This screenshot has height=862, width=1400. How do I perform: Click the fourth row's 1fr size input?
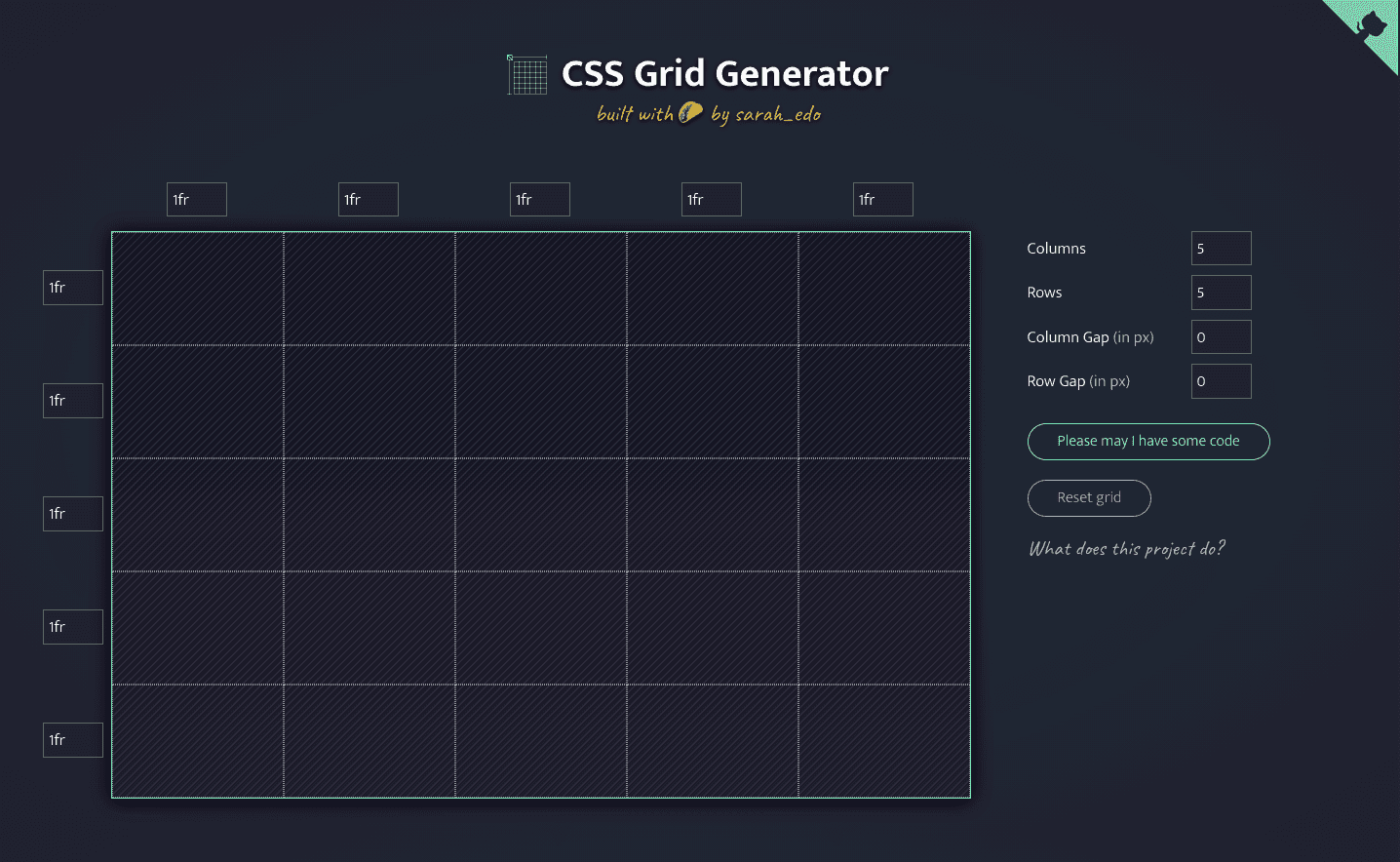[x=73, y=627]
